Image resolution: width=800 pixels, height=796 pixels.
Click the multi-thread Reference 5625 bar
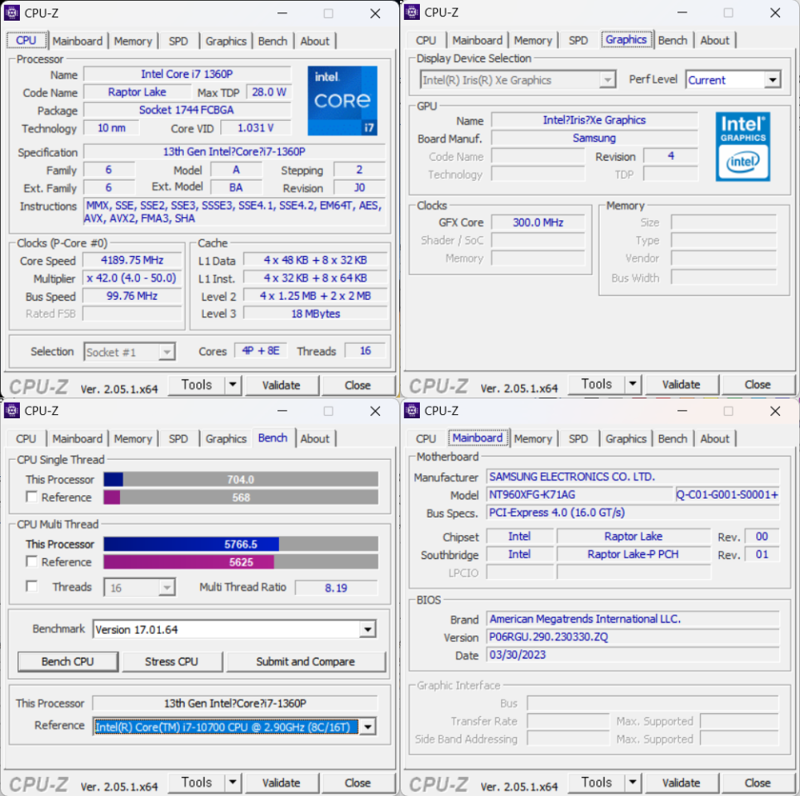pos(241,562)
